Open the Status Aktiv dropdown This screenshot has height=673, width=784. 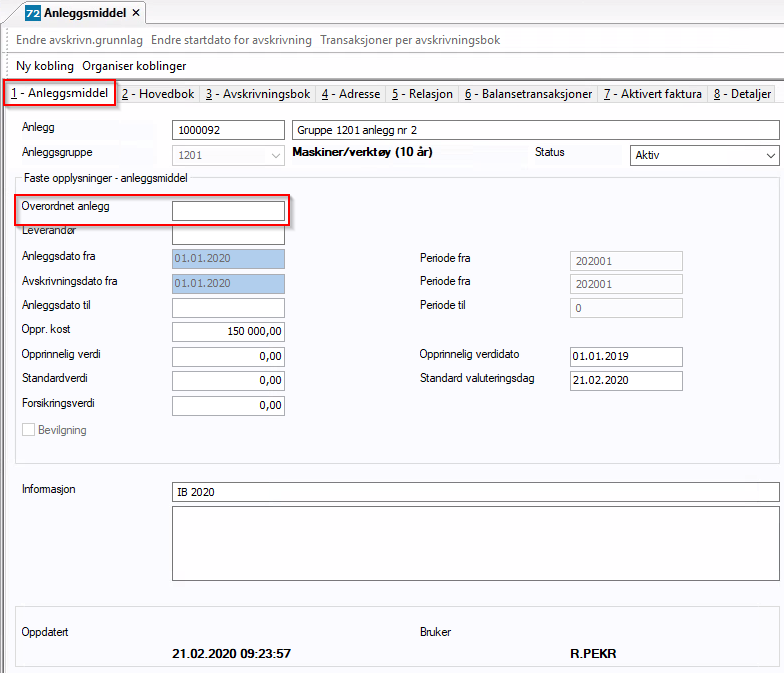[x=770, y=156]
